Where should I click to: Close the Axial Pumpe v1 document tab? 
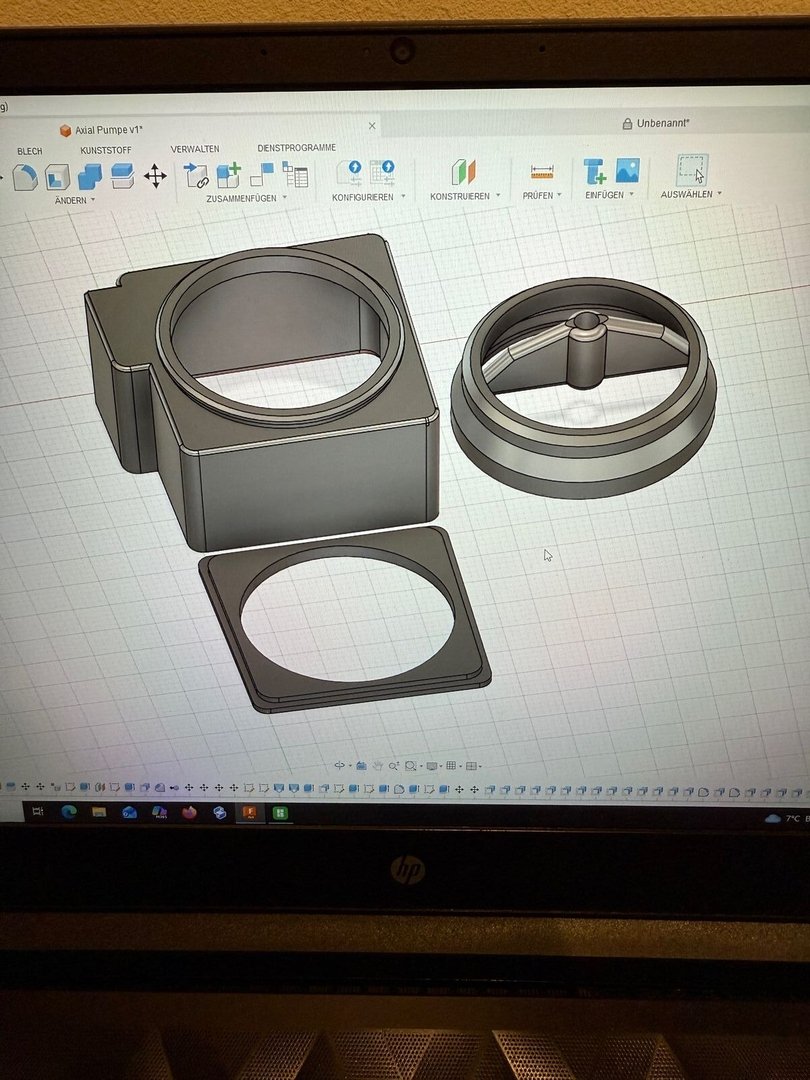click(372, 126)
